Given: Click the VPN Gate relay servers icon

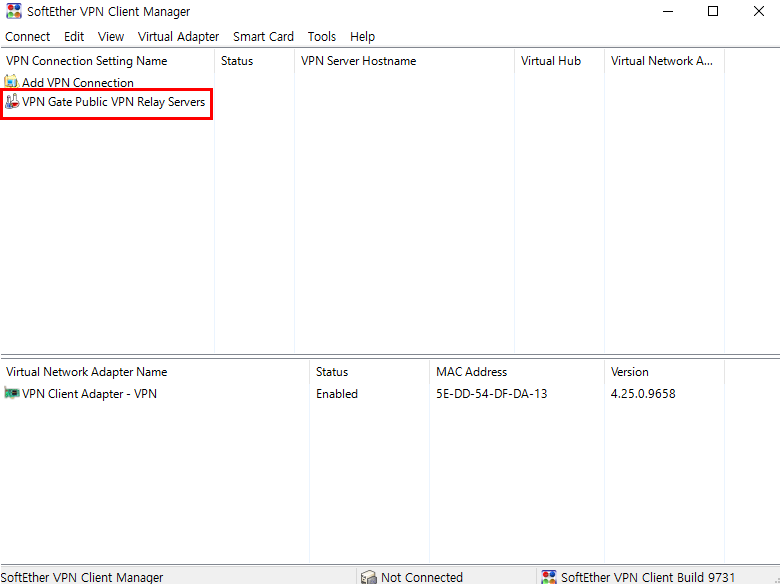Looking at the screenshot, I should 11,101.
